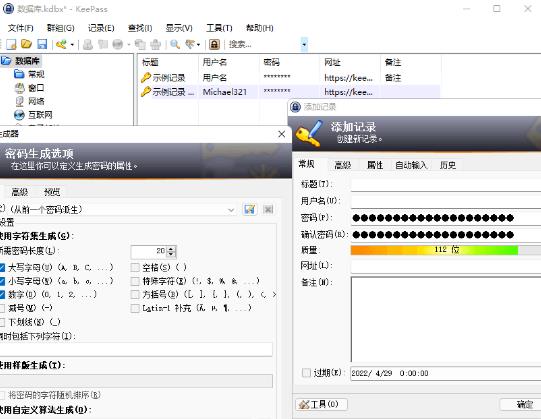
Task: Enable 特殊字符 special characters checkbox
Action: coord(135,281)
